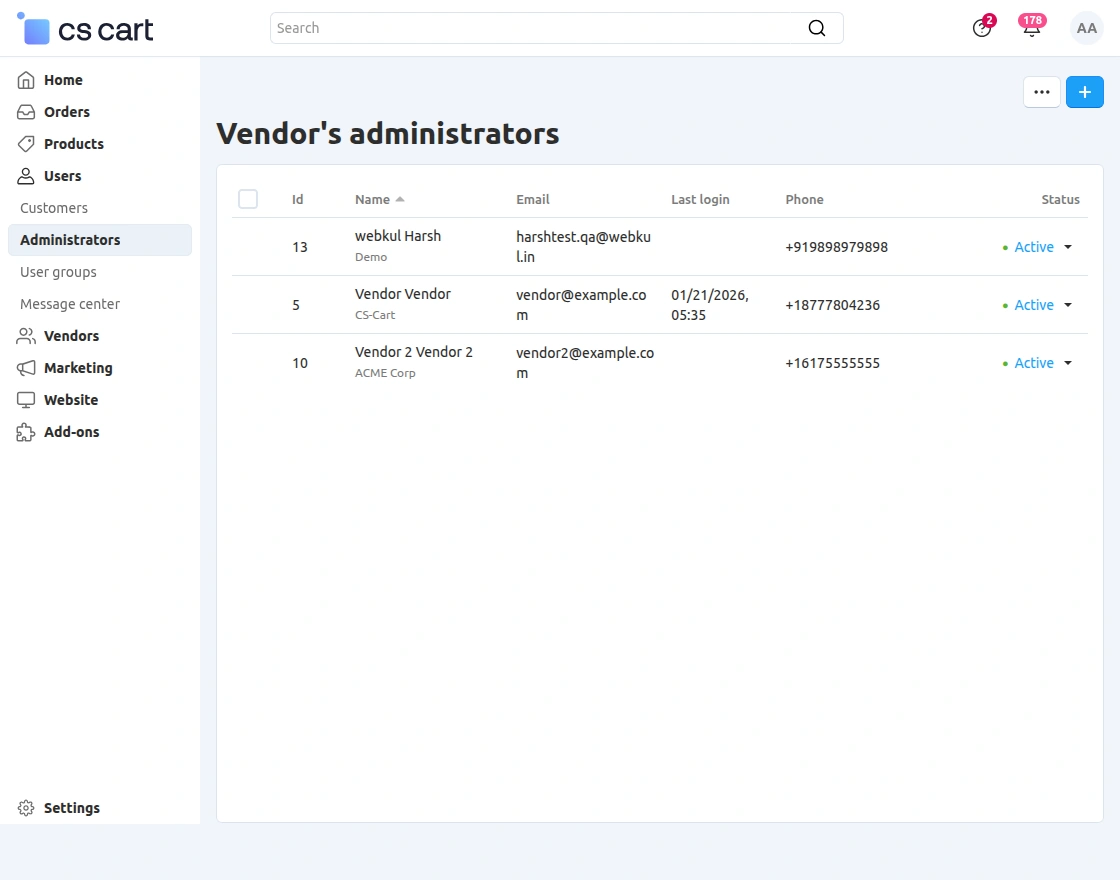Viewport: 1120px width, 880px height.
Task: Open the Vendors section icon
Action: (x=24, y=336)
